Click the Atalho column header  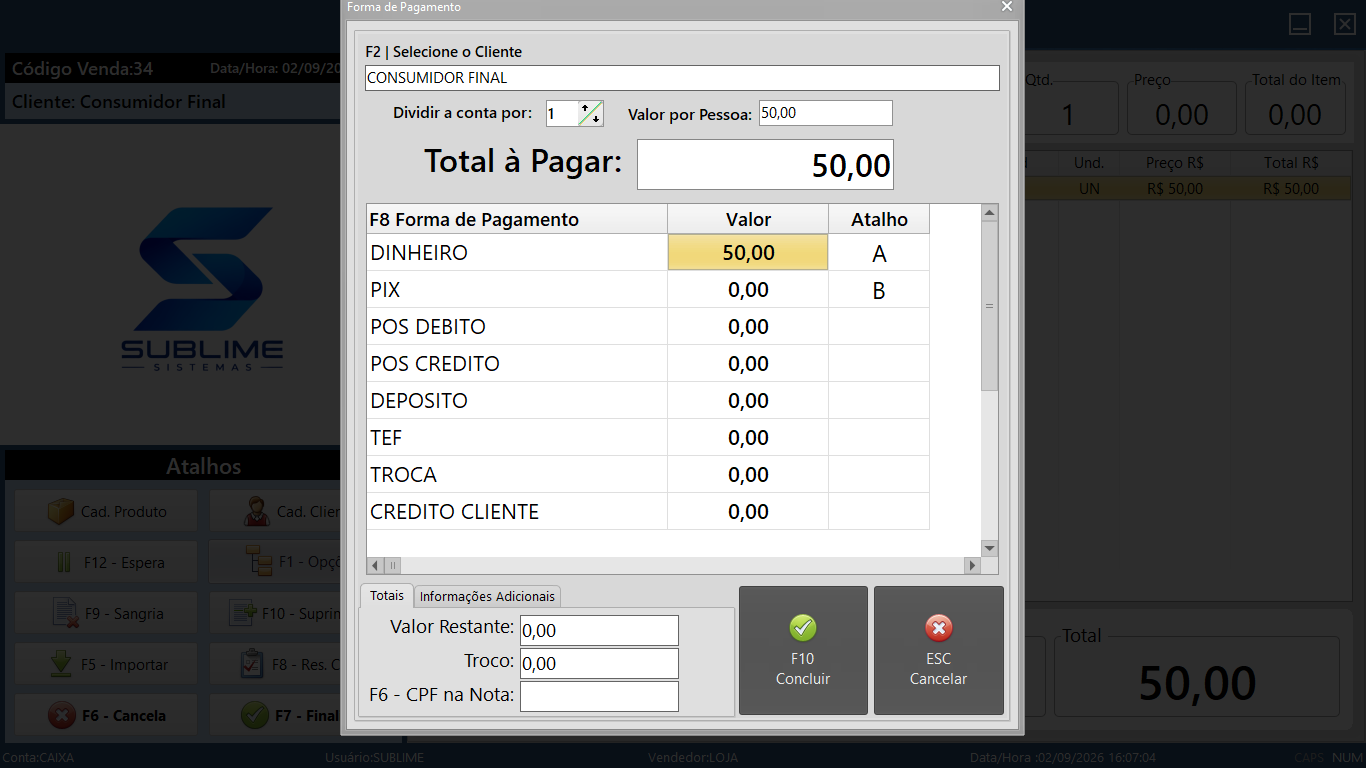pyautogui.click(x=879, y=219)
